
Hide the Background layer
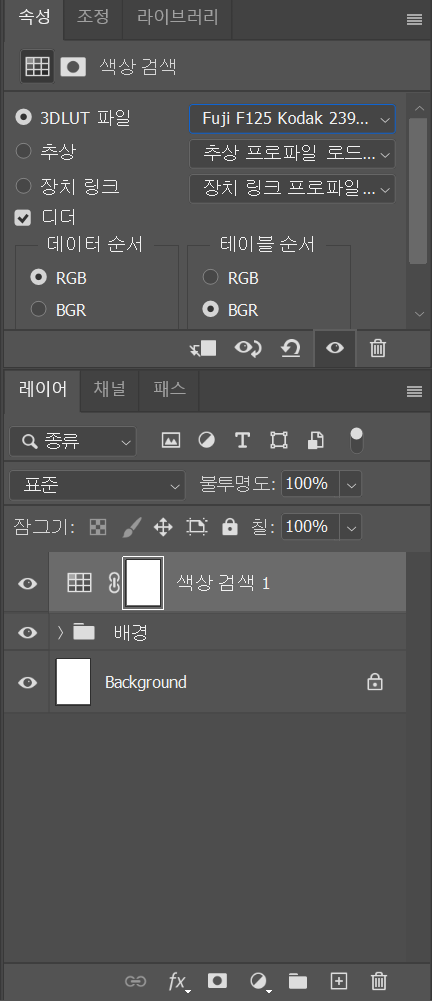pos(27,682)
